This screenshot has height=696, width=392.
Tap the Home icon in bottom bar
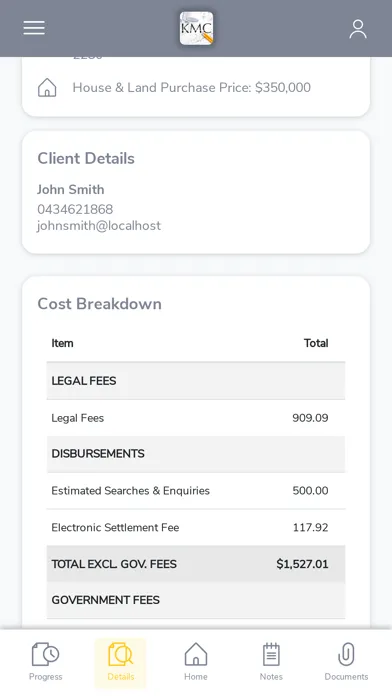[196, 654]
